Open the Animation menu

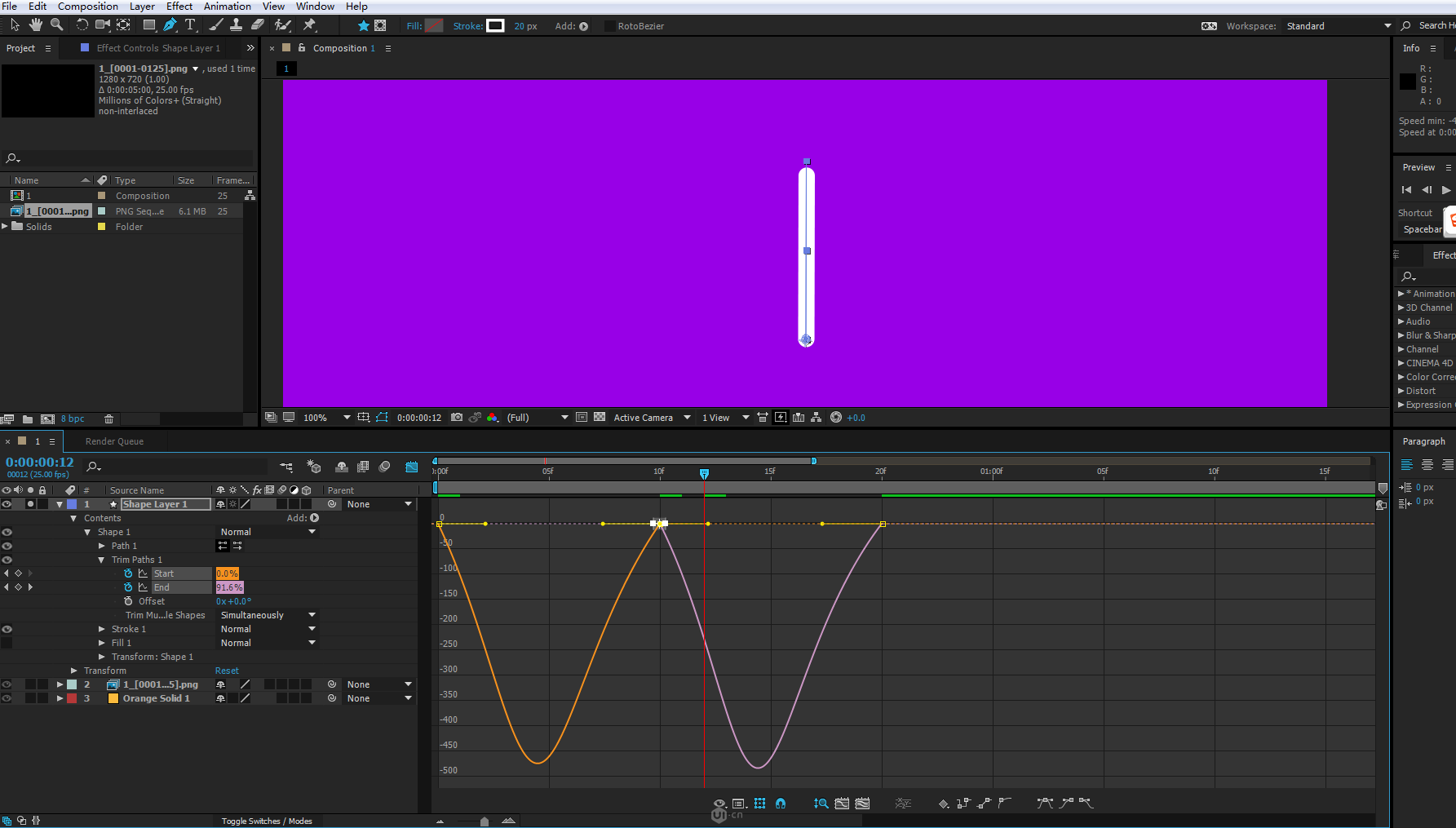tap(227, 7)
